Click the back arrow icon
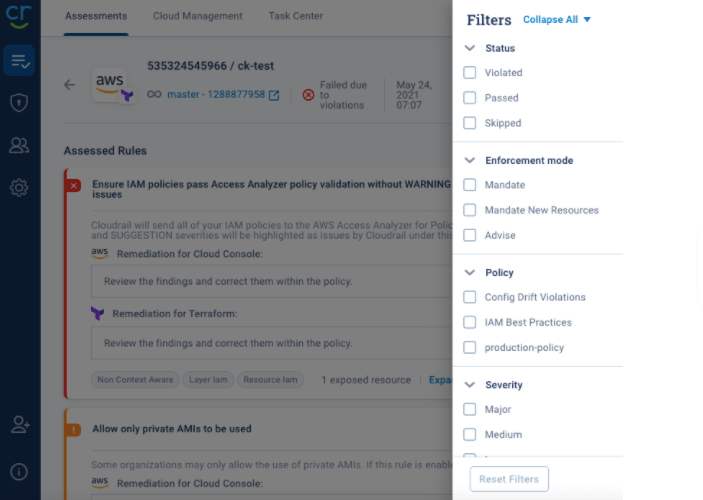This screenshot has height=500, width=703. 69,85
